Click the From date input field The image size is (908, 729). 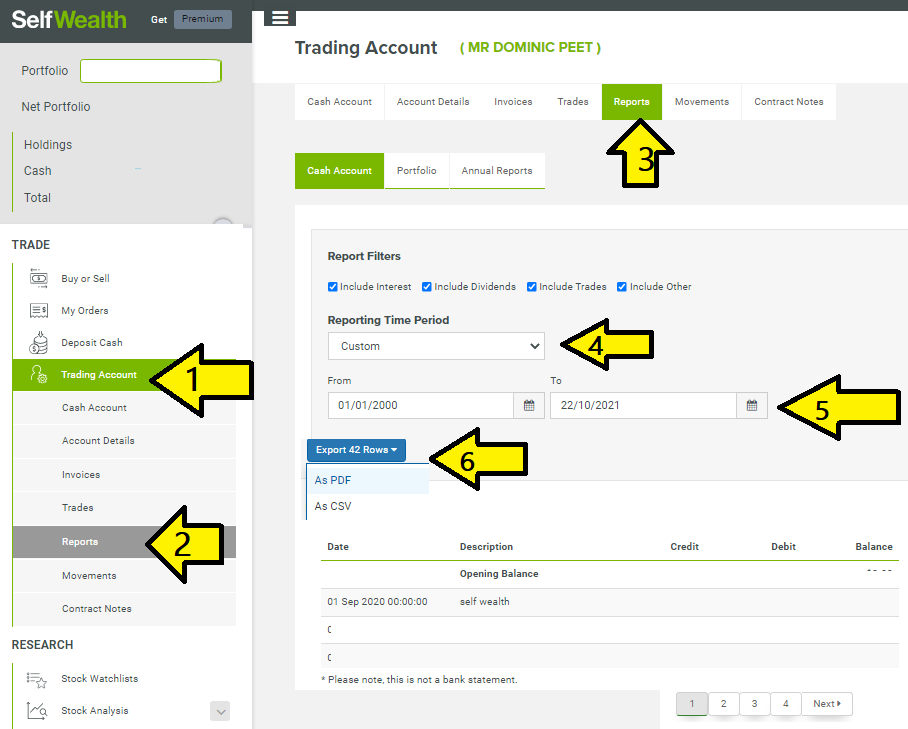click(x=421, y=405)
